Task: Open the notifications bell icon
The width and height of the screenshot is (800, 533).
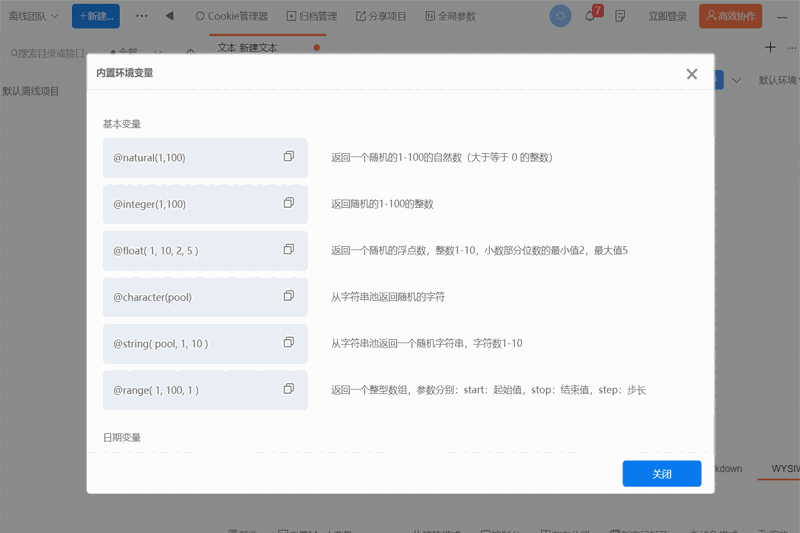Action: tap(590, 16)
